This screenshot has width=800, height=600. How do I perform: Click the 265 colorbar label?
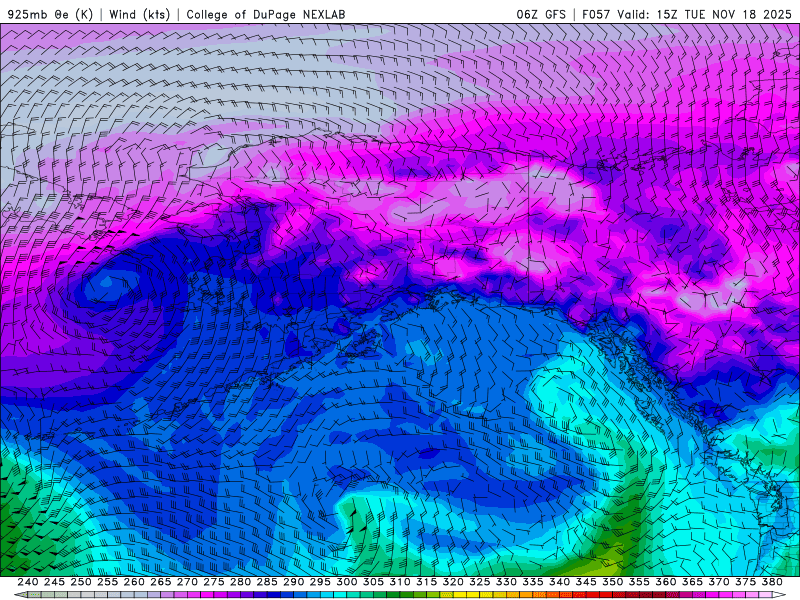pyautogui.click(x=160, y=582)
